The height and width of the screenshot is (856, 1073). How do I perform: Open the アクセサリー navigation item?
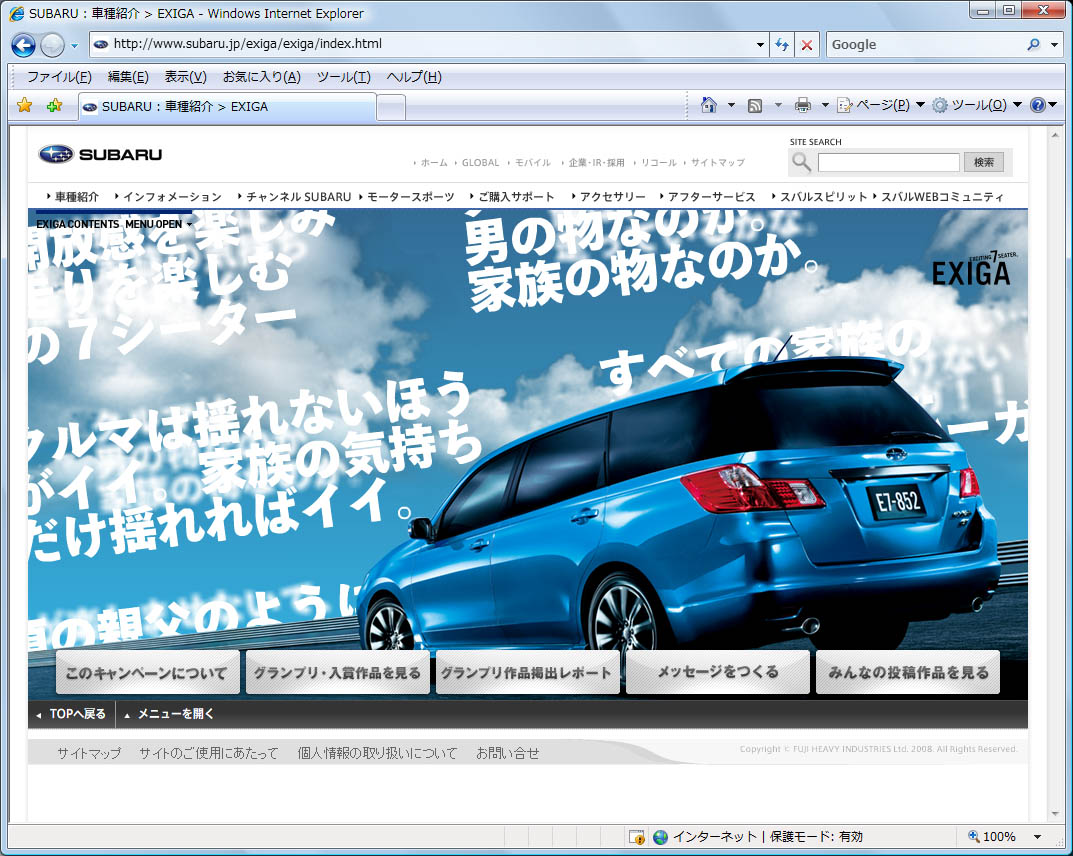coord(612,197)
